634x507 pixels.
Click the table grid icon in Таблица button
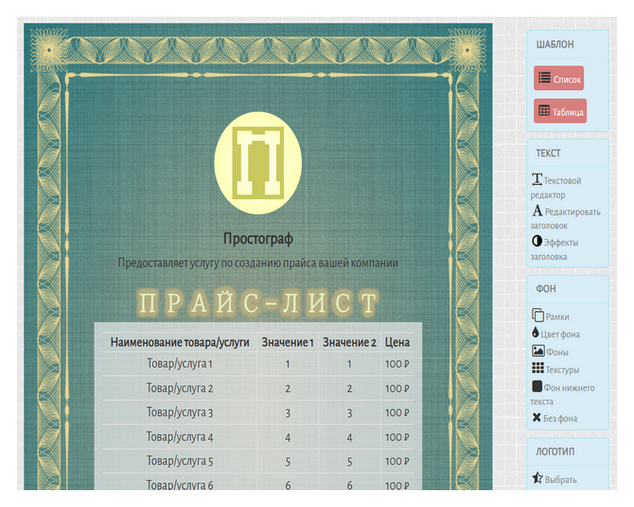[544, 110]
